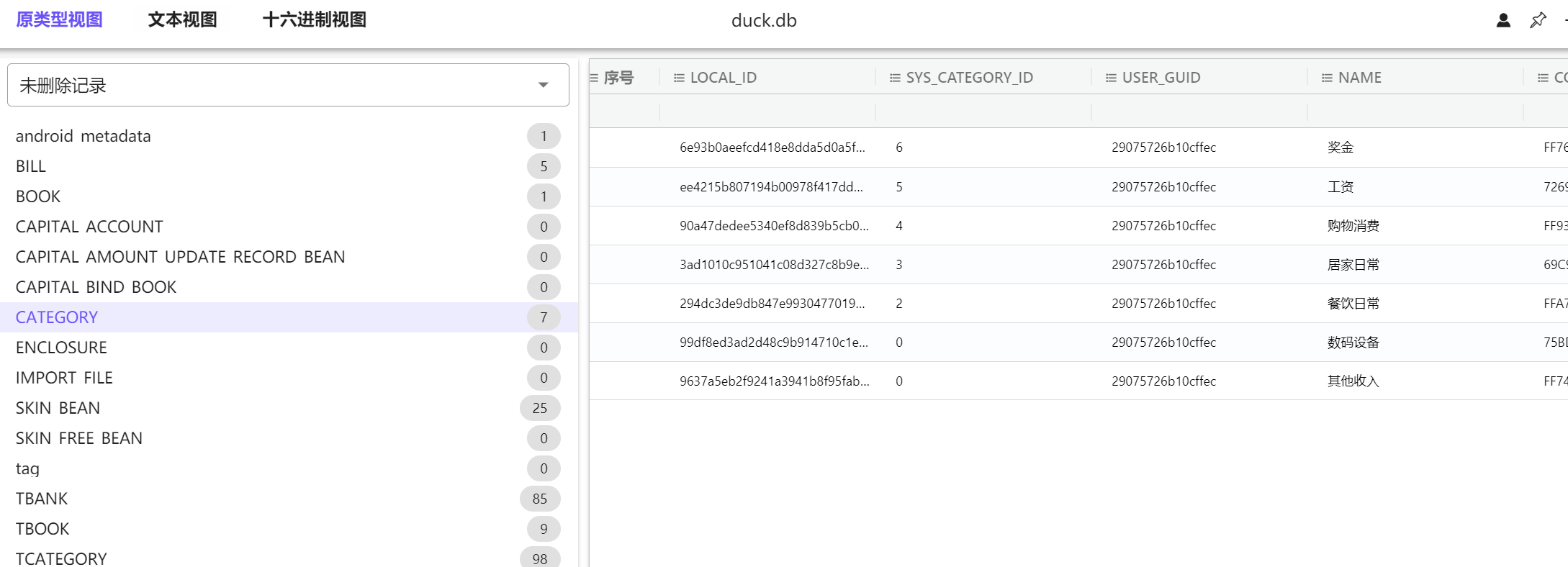Switch to the 十六进制视图 tab
1568x567 pixels.
coord(314,20)
